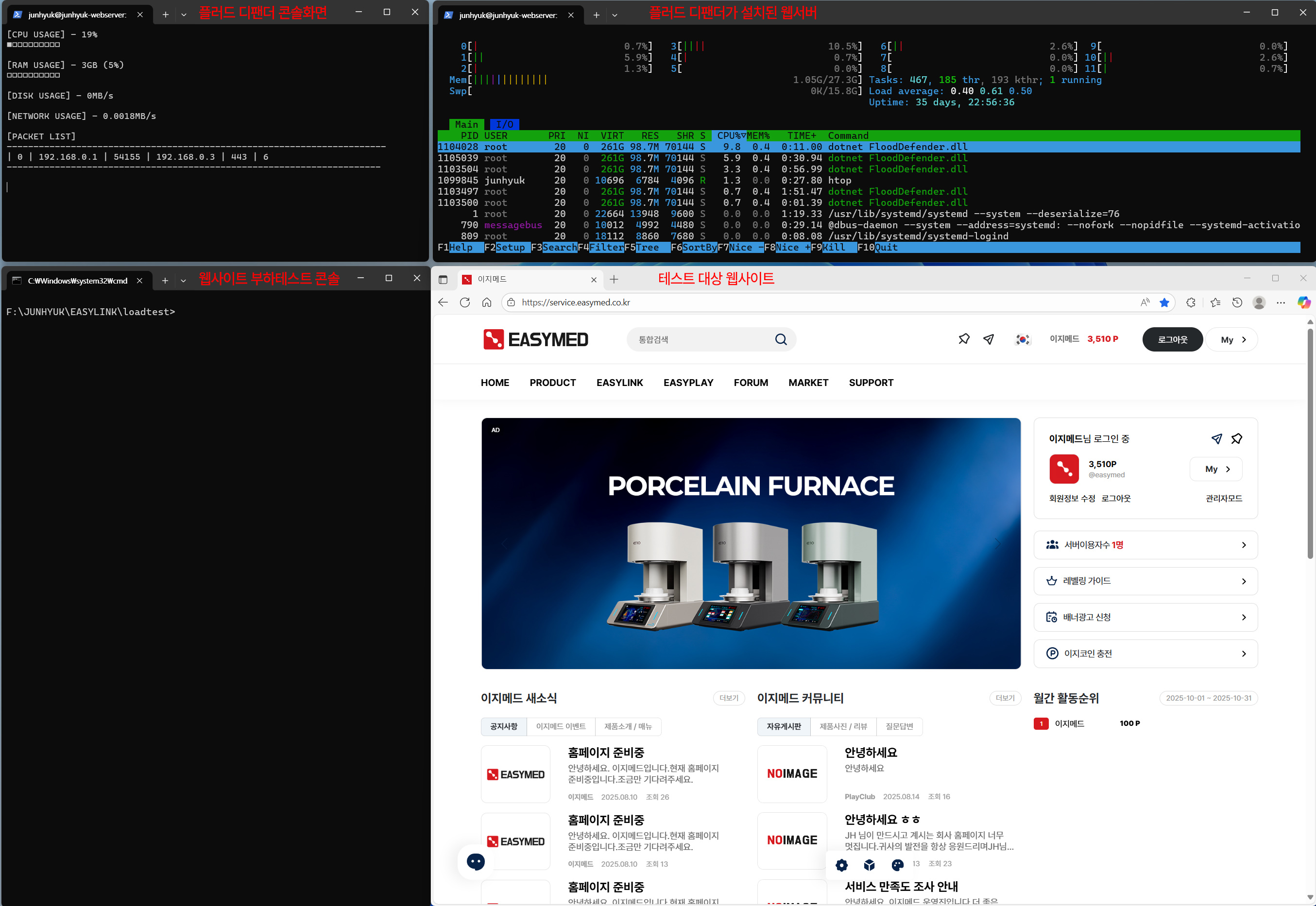
Task: Click the 로그아웃 button
Action: 1172,339
